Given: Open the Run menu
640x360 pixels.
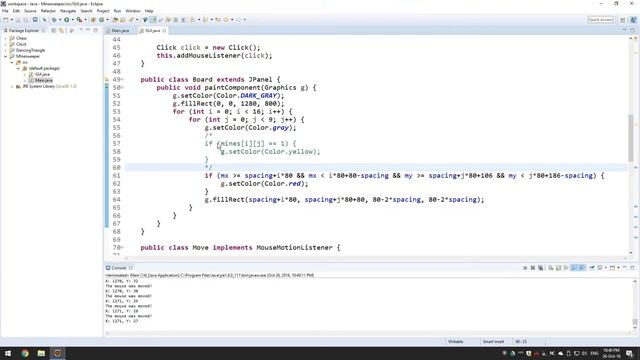Looking at the screenshot, I should pos(117,11).
